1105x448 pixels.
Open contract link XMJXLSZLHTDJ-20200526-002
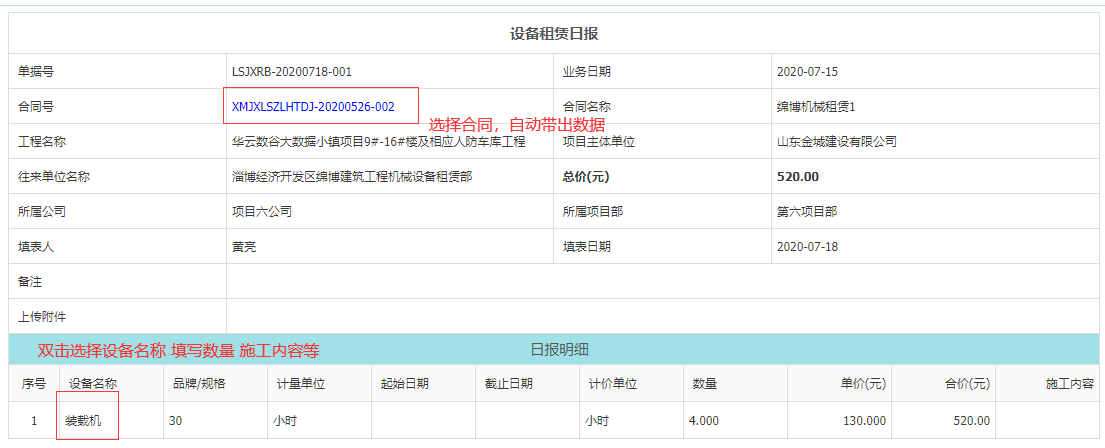pos(313,107)
